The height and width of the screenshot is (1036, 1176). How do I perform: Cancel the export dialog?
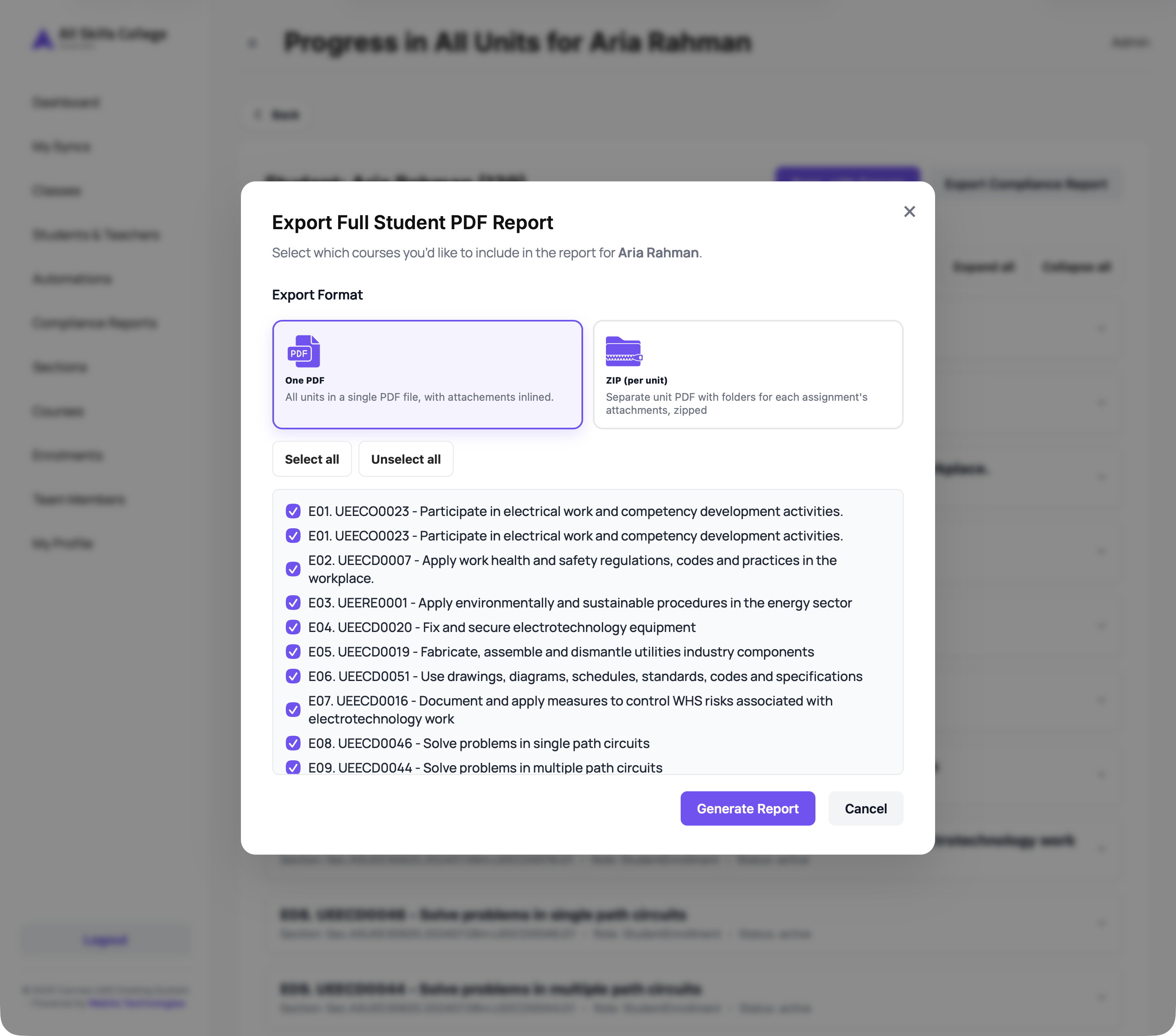865,808
